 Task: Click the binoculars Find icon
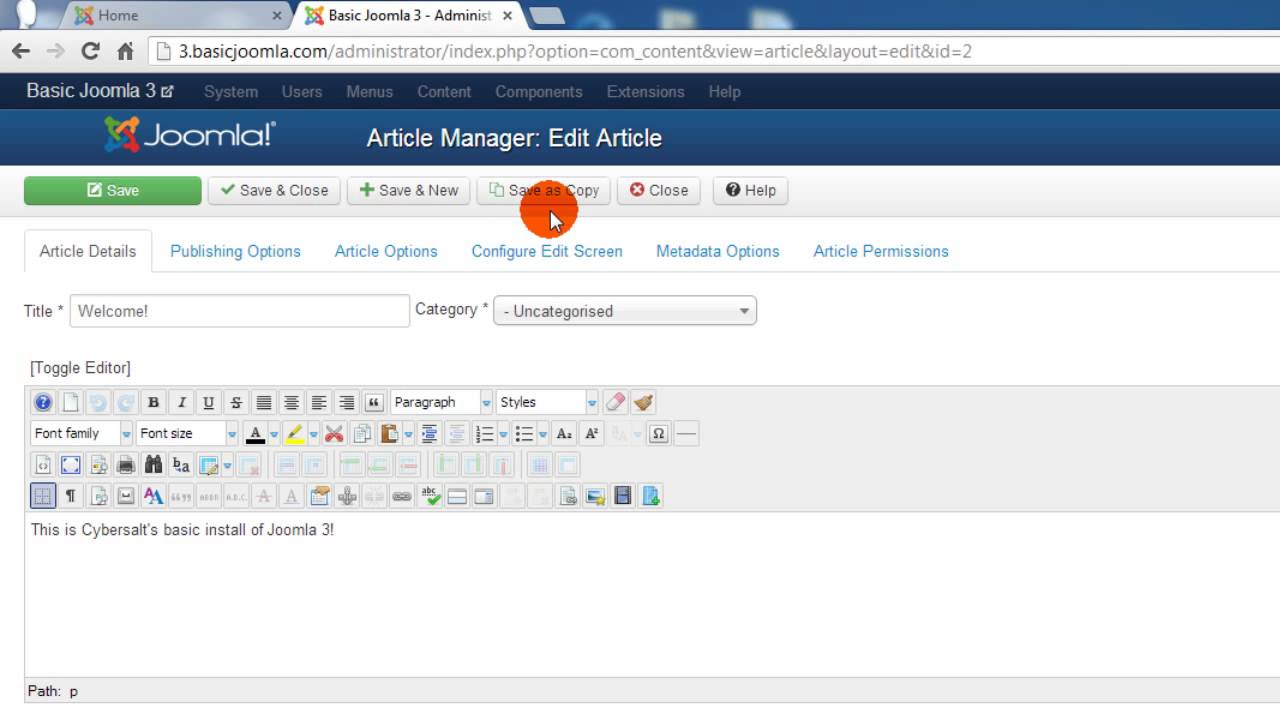[153, 465]
